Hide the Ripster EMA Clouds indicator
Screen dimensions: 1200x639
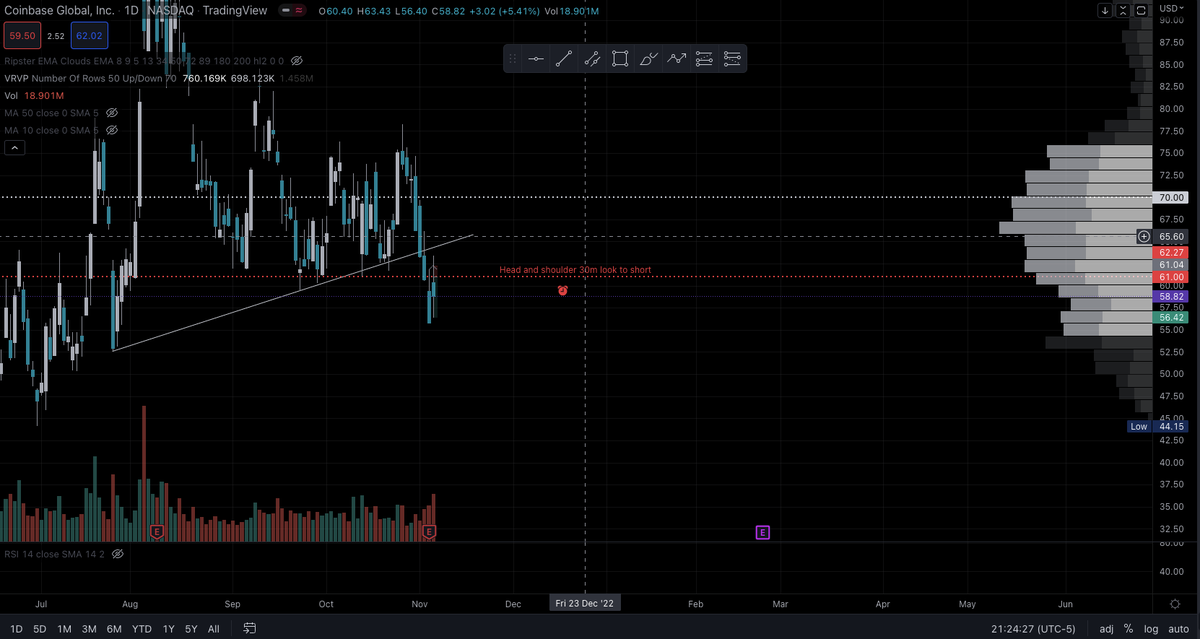296,60
